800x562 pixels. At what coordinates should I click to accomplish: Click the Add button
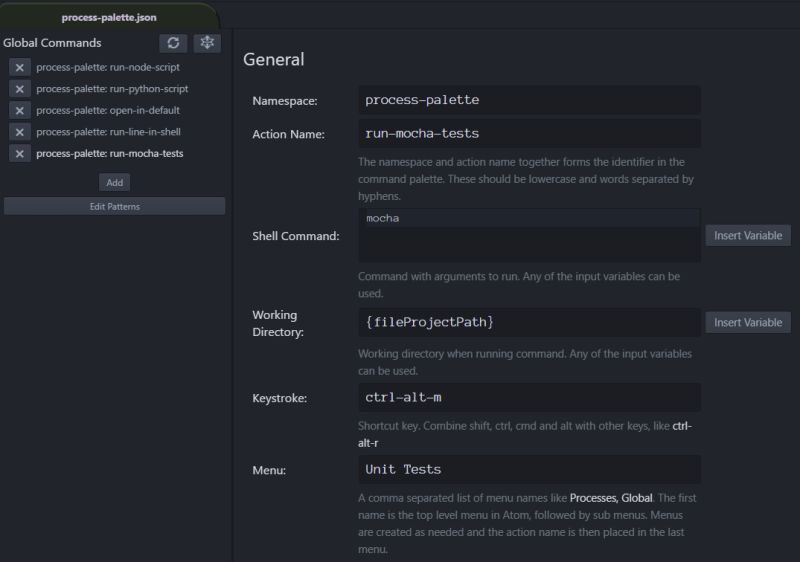click(x=114, y=183)
